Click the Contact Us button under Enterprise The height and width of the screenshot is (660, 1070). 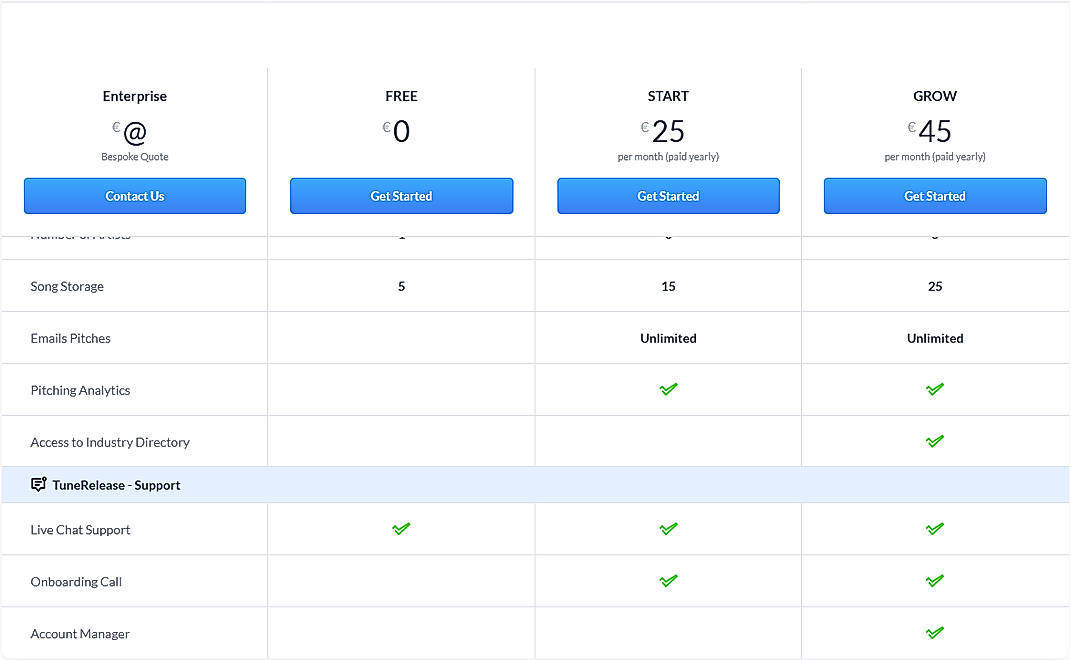(x=134, y=196)
